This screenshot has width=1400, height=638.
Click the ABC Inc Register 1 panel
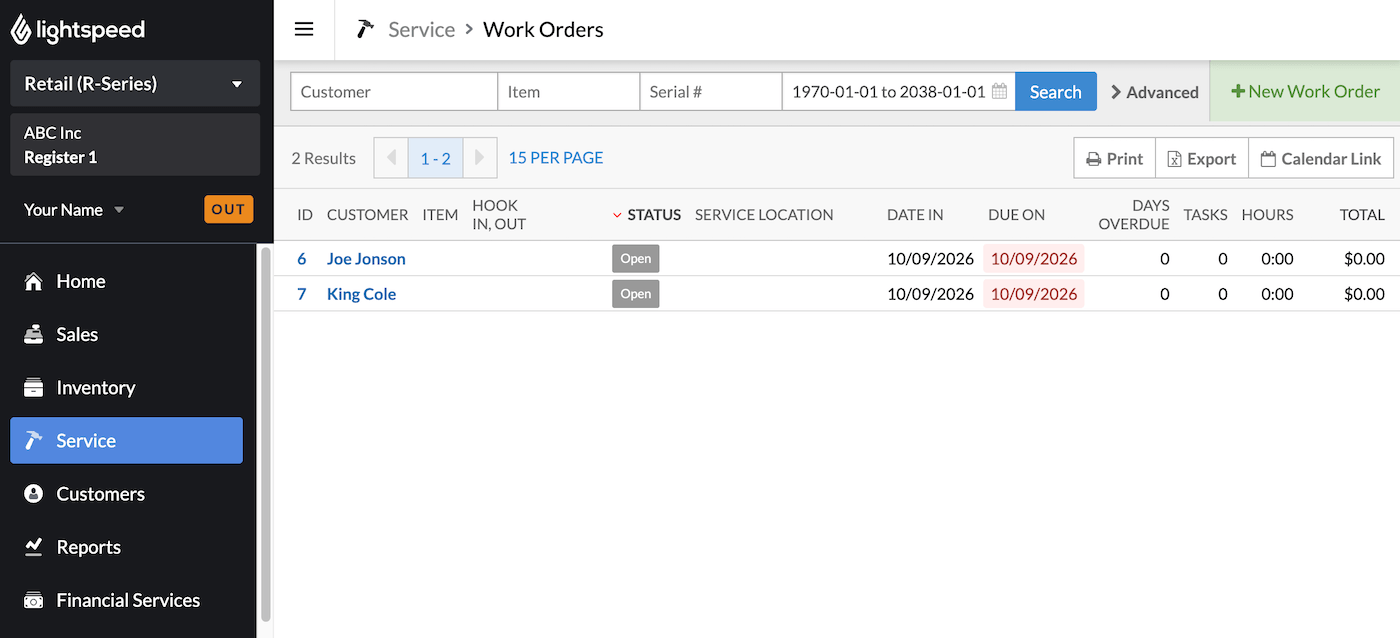click(x=135, y=145)
